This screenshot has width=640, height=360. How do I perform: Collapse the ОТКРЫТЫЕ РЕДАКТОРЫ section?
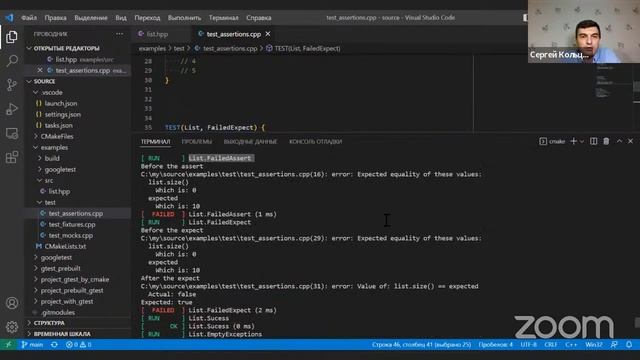coord(66,48)
